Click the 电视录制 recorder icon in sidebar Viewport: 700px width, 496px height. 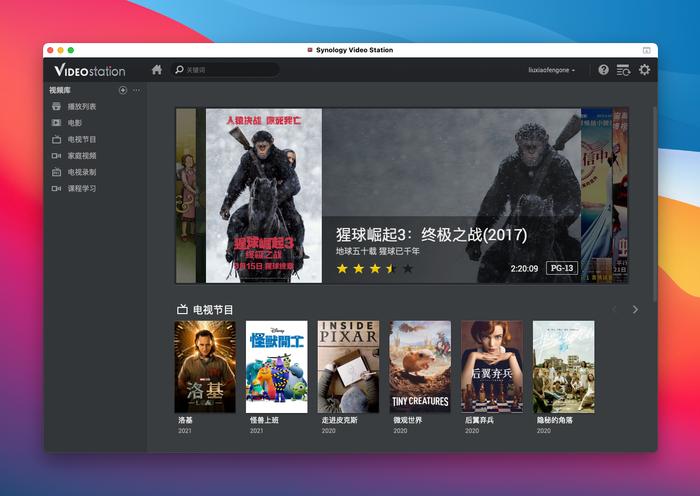pos(56,172)
